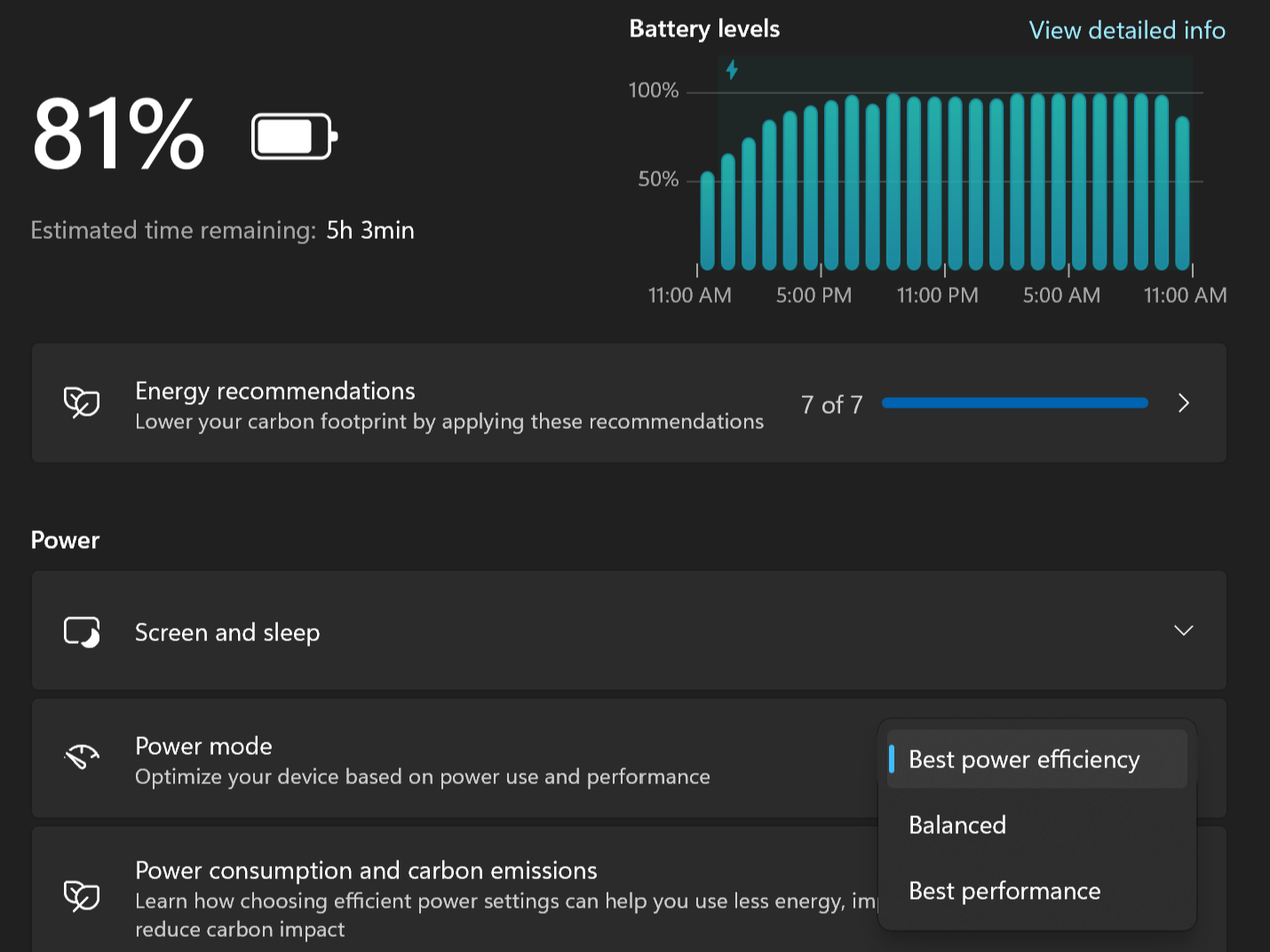
Task: Click the Power consumption leaf icon
Action: tap(82, 895)
